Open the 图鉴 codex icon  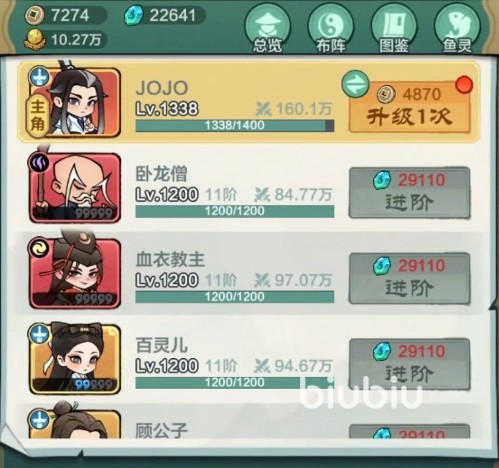coord(394,28)
